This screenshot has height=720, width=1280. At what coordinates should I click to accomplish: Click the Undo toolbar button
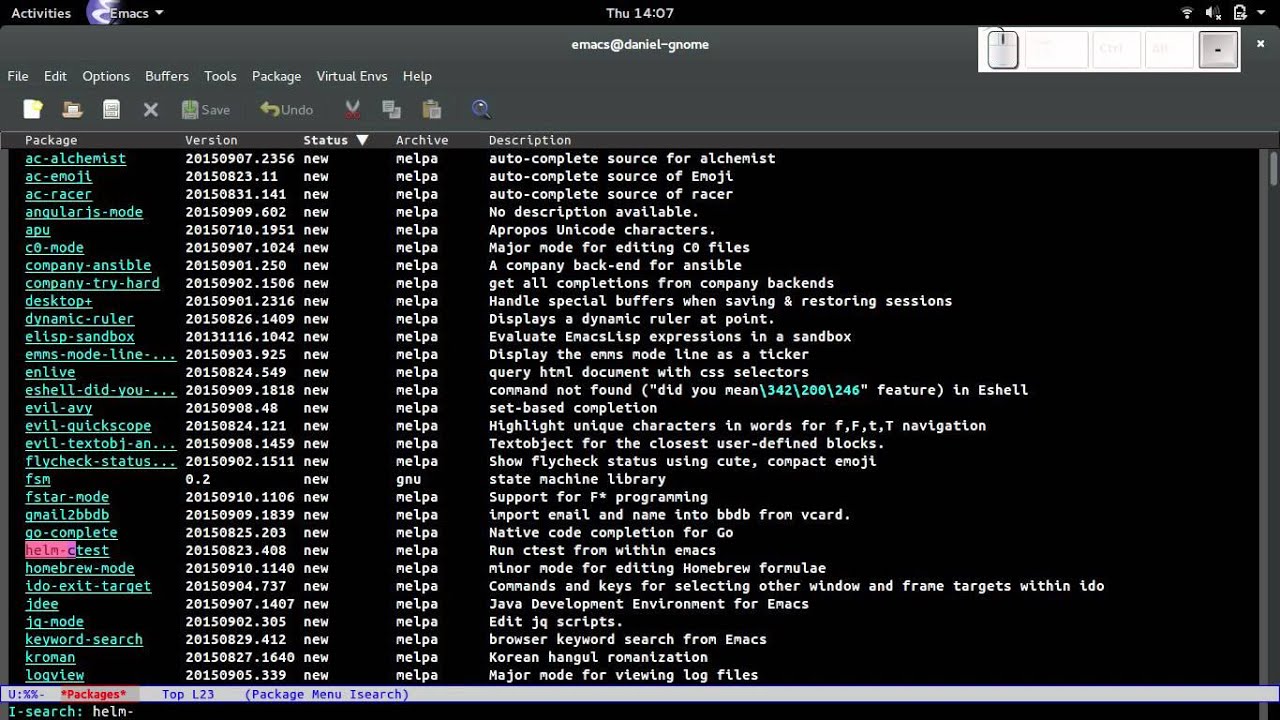(287, 109)
